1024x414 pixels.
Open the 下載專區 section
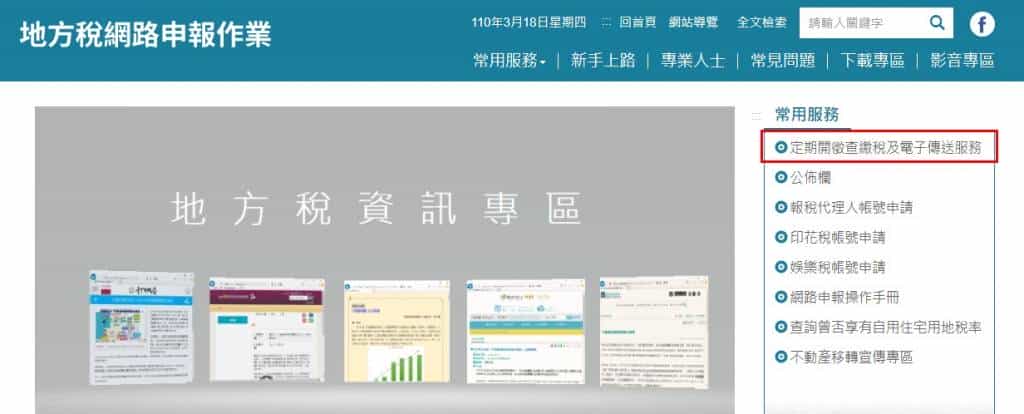[x=872, y=60]
